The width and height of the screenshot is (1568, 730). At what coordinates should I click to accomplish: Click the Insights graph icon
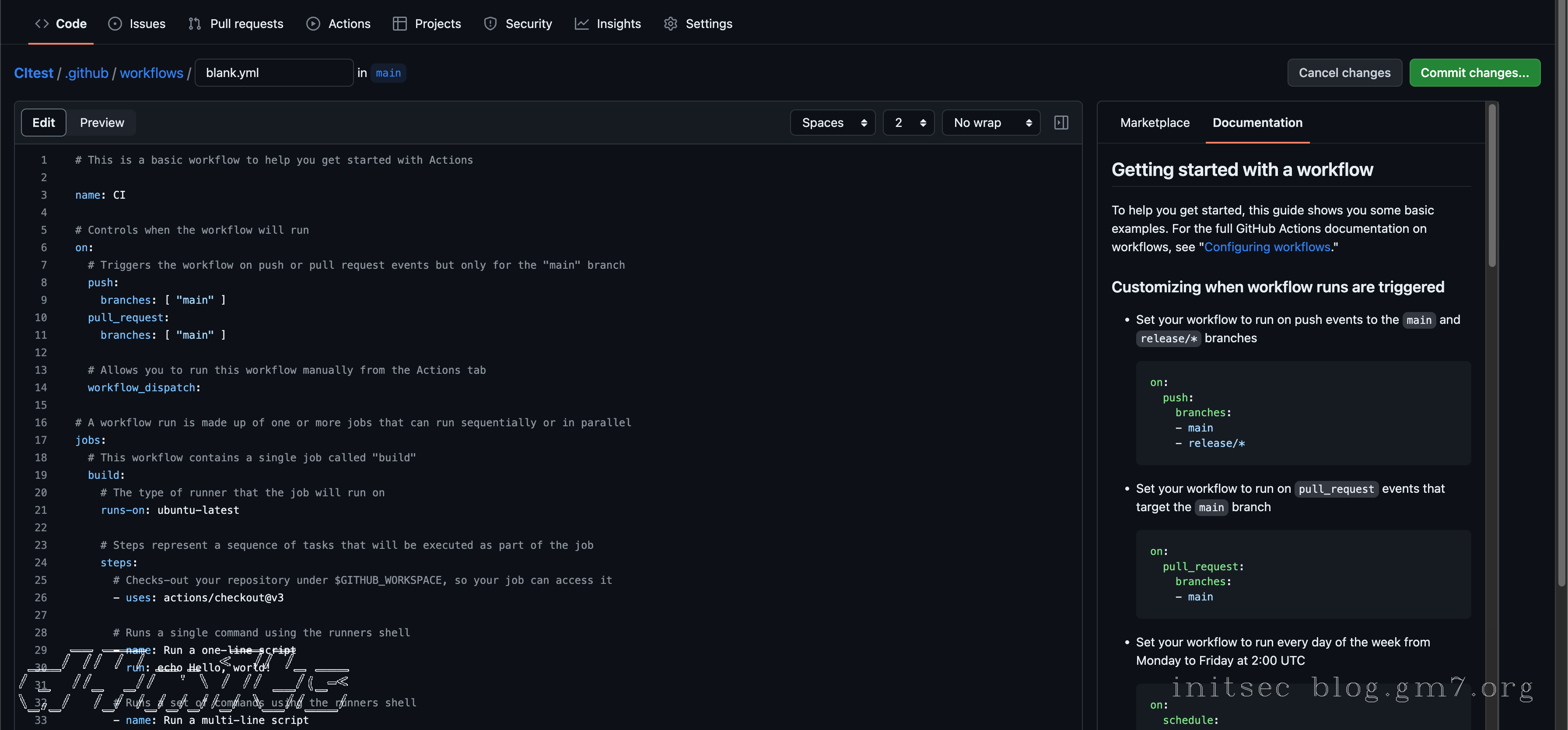(582, 24)
